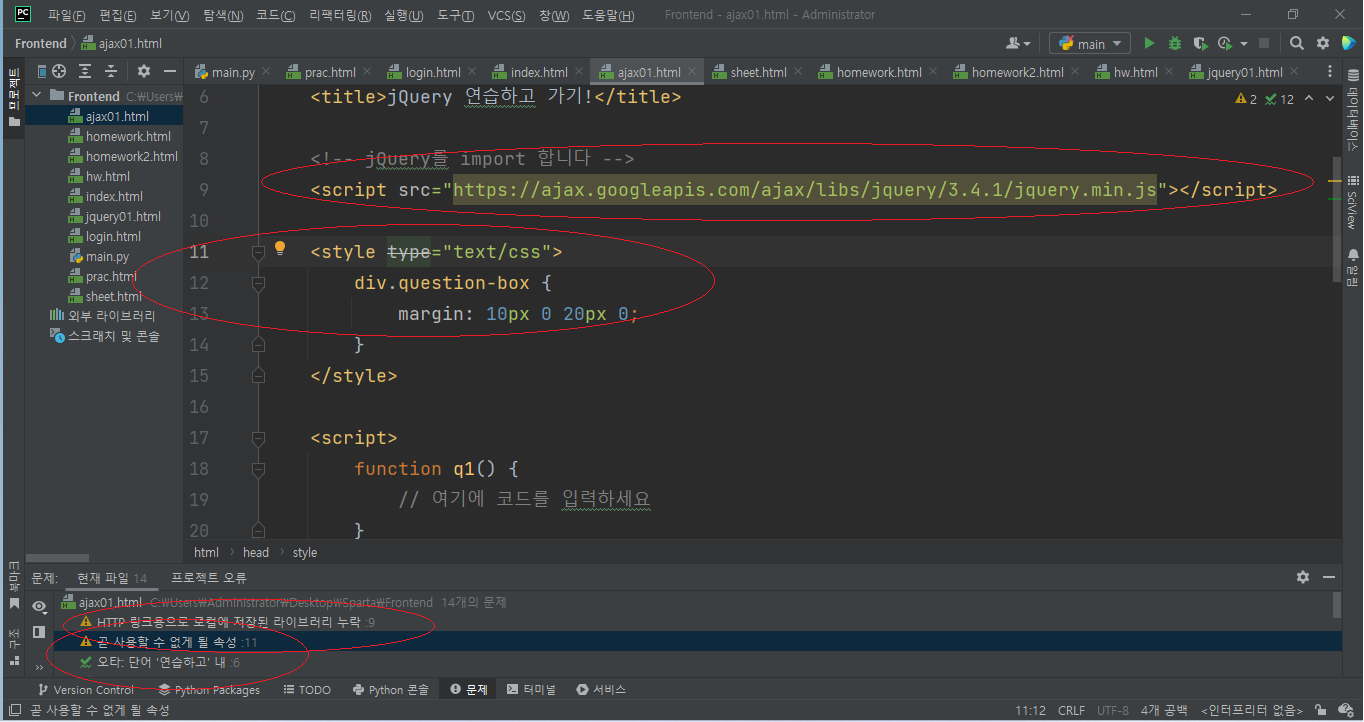This screenshot has height=722, width=1364.
Task: Open the main run configuration dropdown
Action: [1090, 44]
